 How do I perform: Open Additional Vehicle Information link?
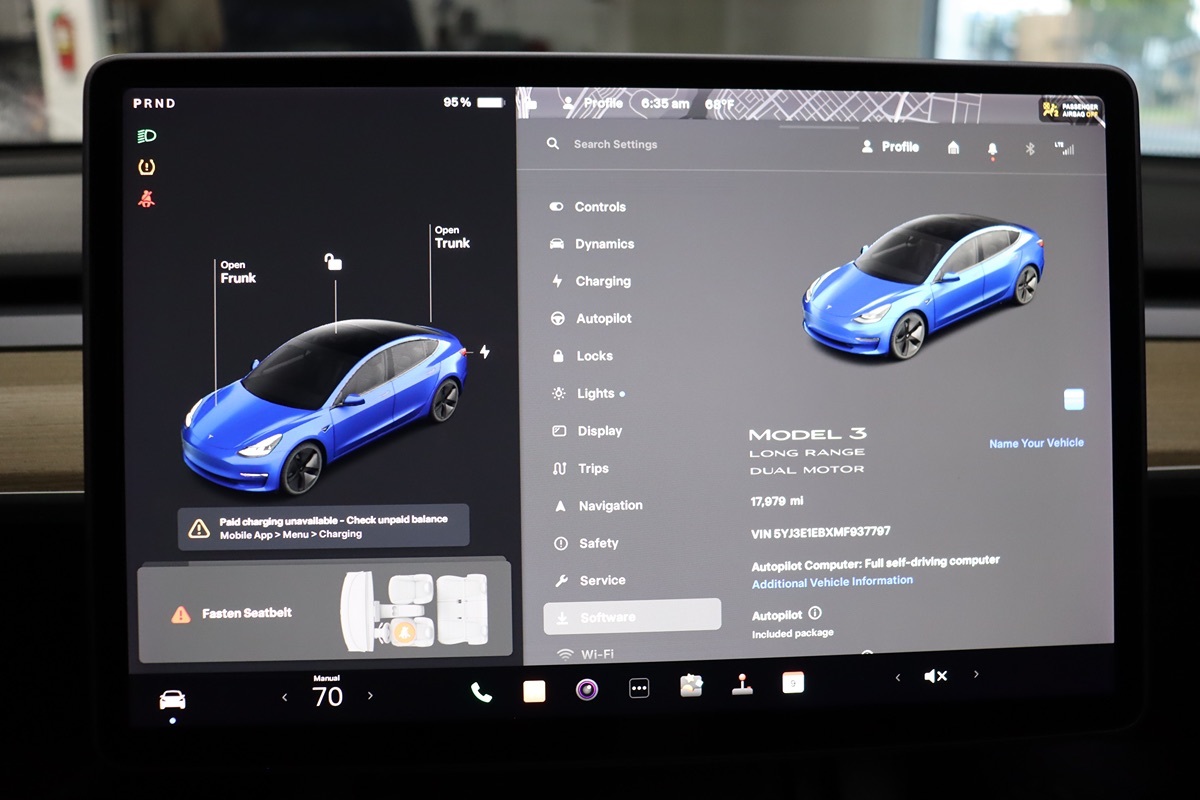(832, 581)
